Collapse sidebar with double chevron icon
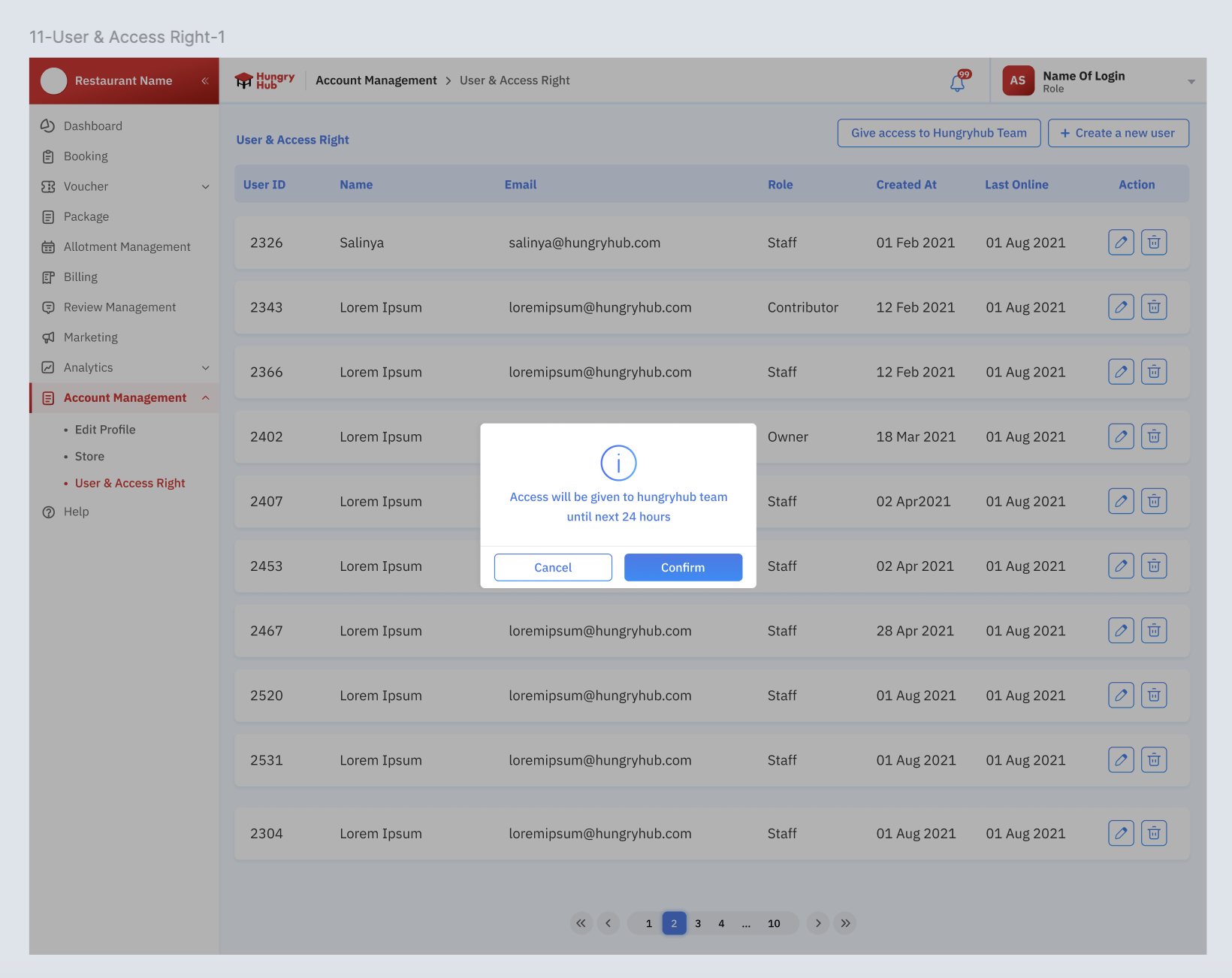 [x=204, y=81]
